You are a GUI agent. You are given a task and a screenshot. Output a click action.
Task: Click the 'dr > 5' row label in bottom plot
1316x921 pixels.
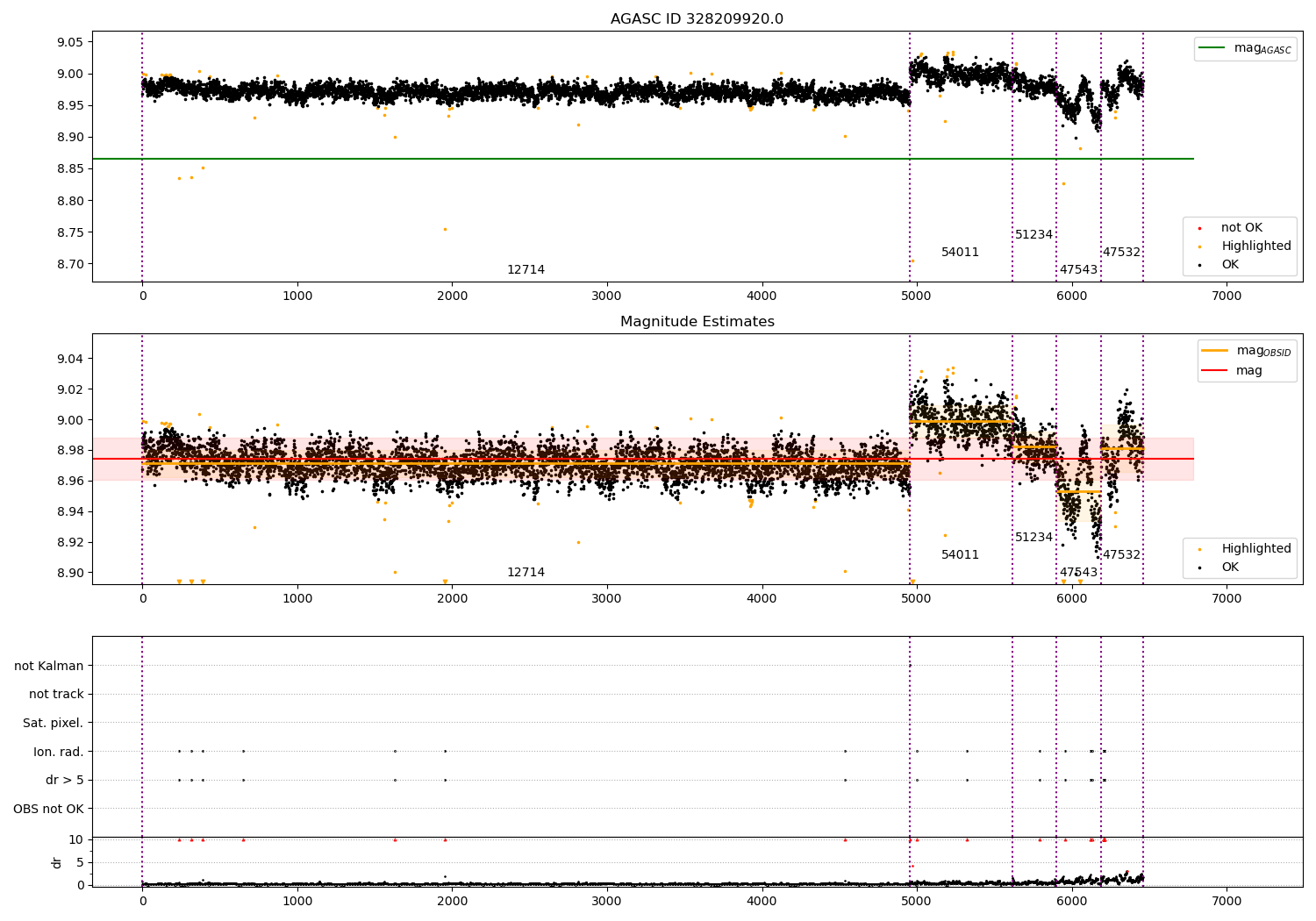tap(65, 781)
